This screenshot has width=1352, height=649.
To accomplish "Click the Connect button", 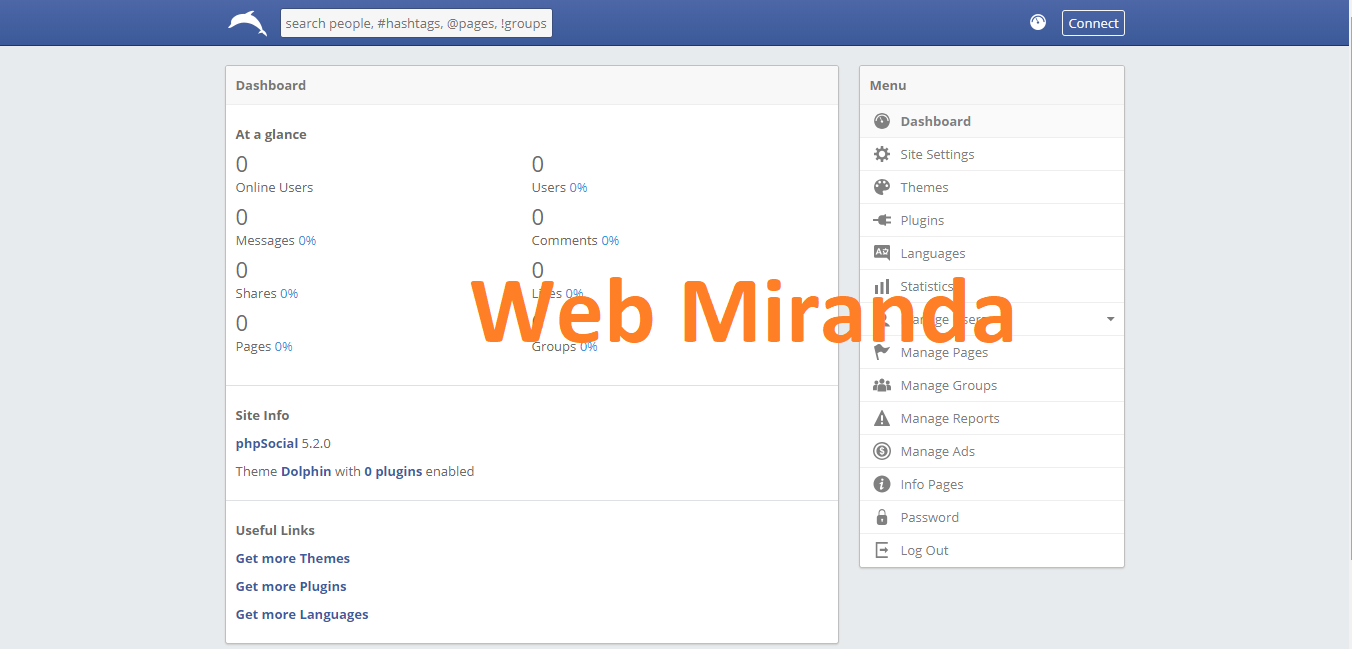I will pos(1093,23).
